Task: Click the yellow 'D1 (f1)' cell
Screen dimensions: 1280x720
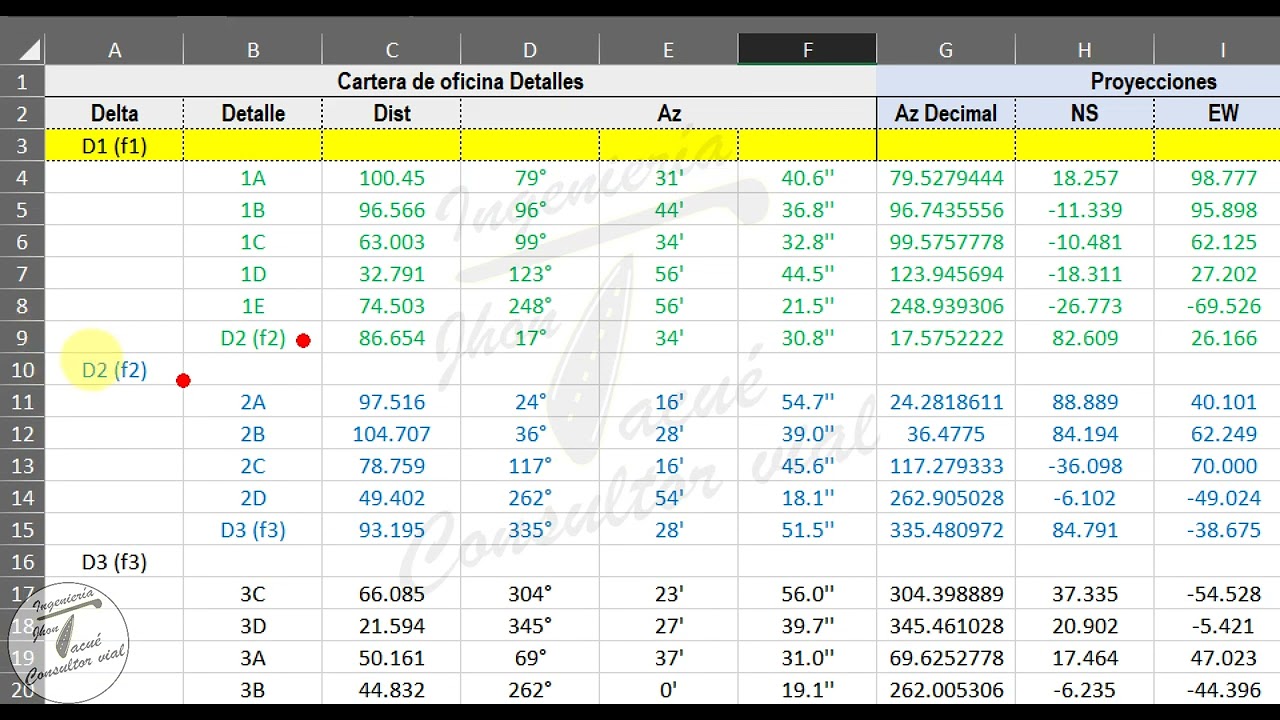Action: [114, 145]
